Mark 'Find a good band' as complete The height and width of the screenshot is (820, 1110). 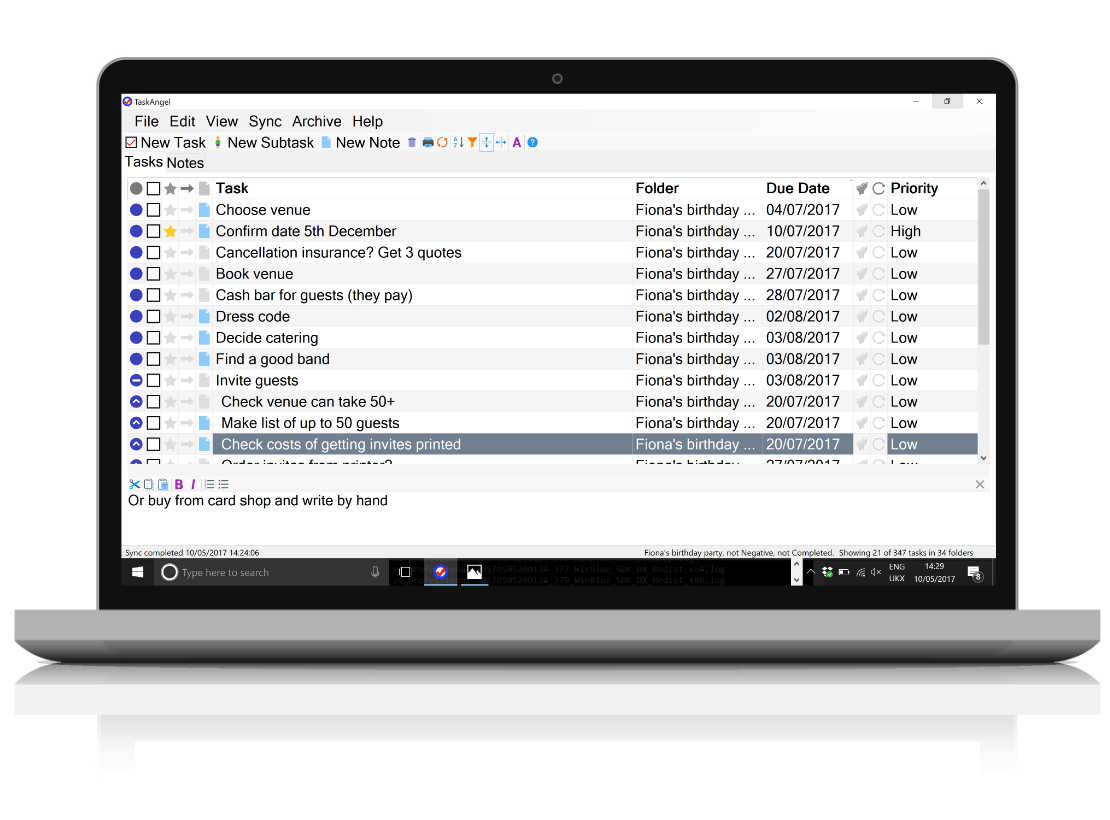coord(153,359)
